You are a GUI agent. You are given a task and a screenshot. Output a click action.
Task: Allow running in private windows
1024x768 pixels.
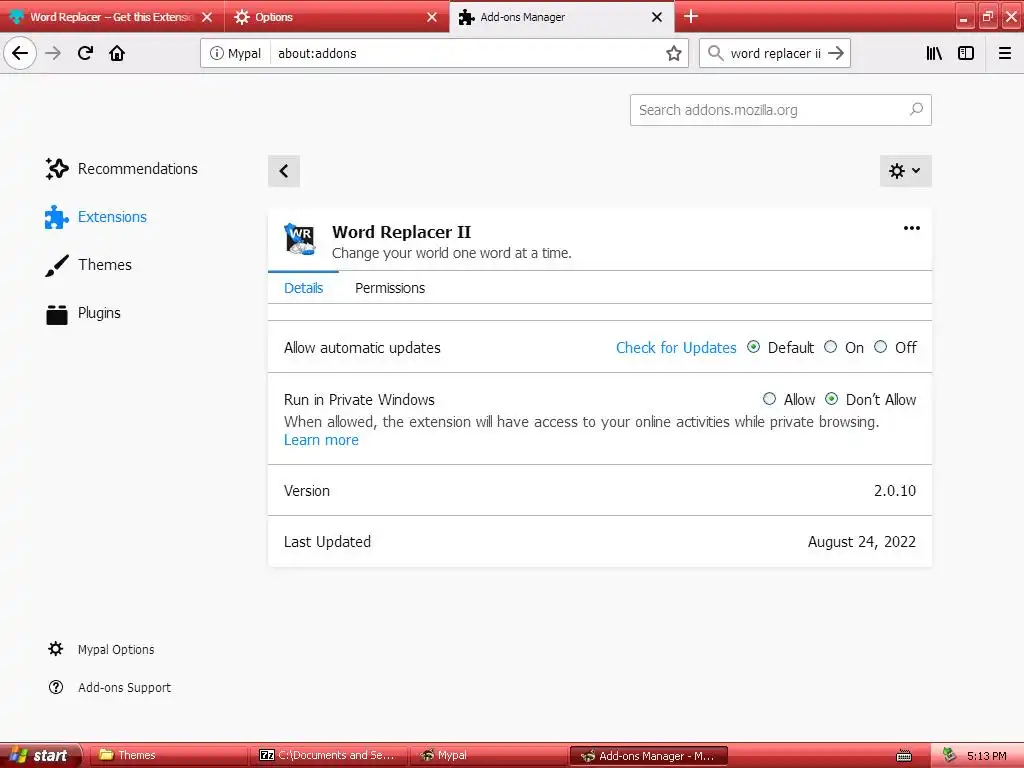click(x=769, y=398)
